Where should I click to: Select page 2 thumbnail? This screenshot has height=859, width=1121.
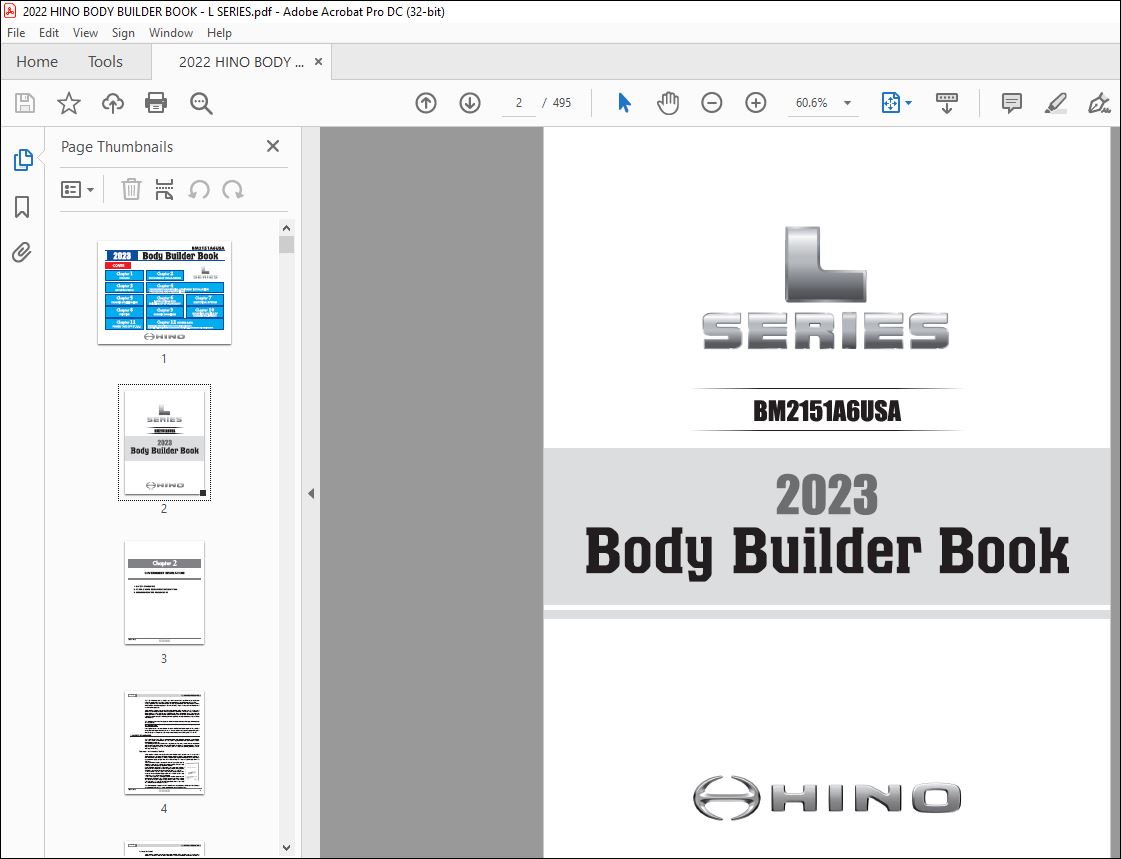pos(164,443)
